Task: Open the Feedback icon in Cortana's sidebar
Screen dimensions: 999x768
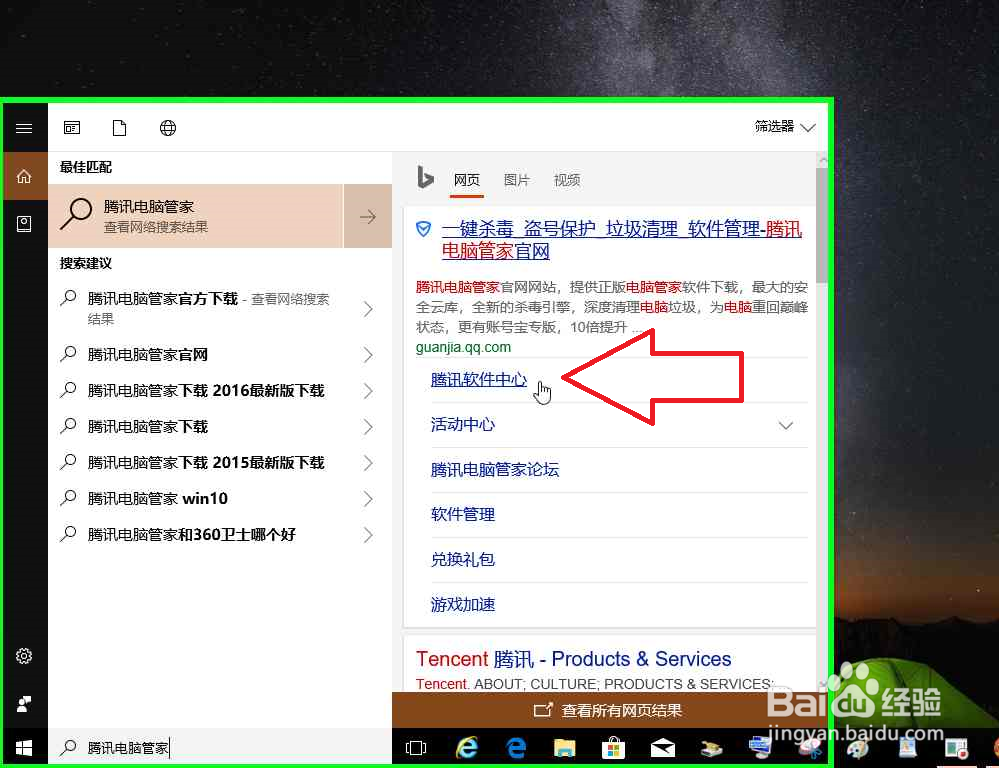Action: pos(25,703)
